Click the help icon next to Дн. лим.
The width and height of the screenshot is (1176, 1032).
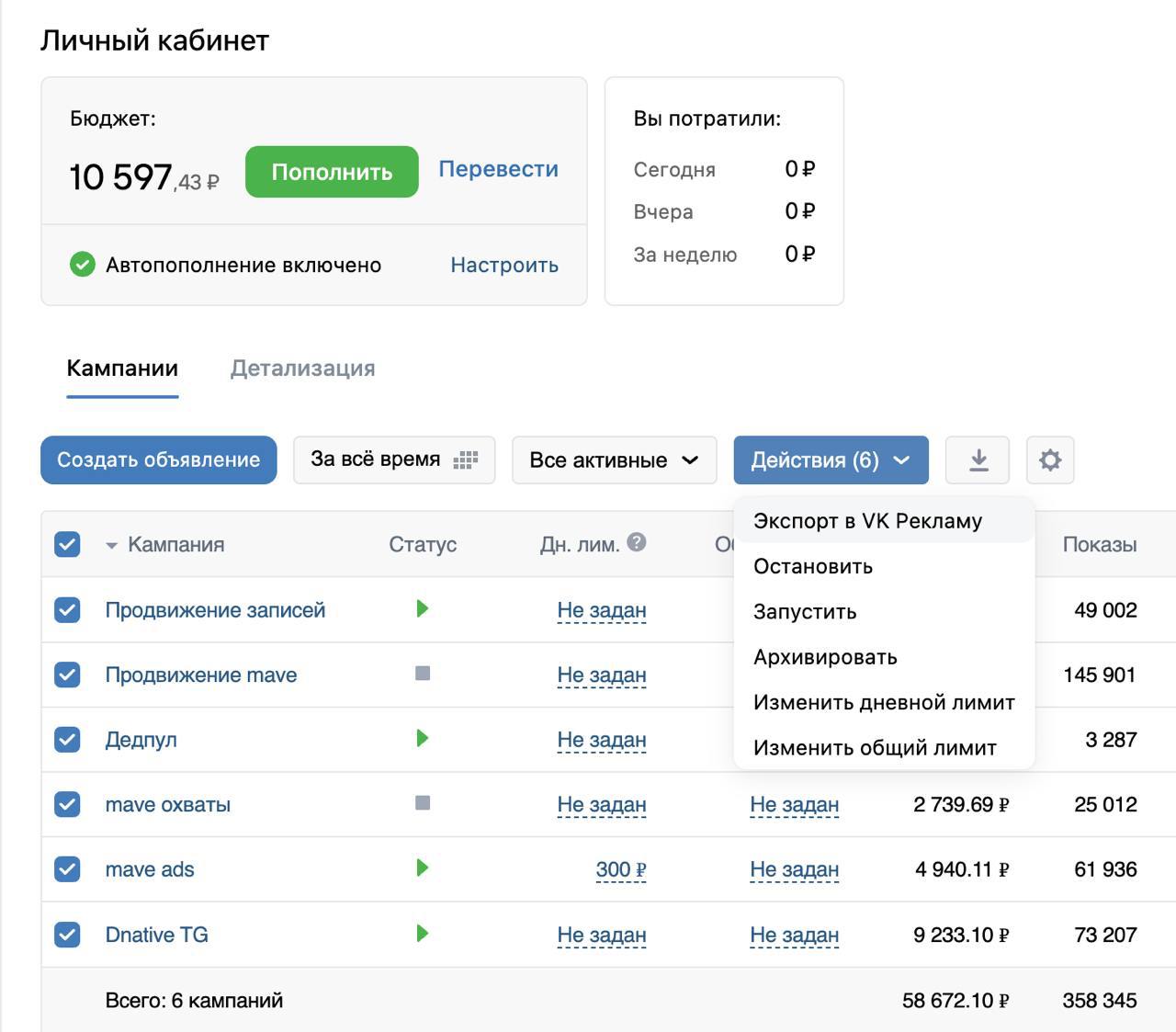(x=637, y=542)
